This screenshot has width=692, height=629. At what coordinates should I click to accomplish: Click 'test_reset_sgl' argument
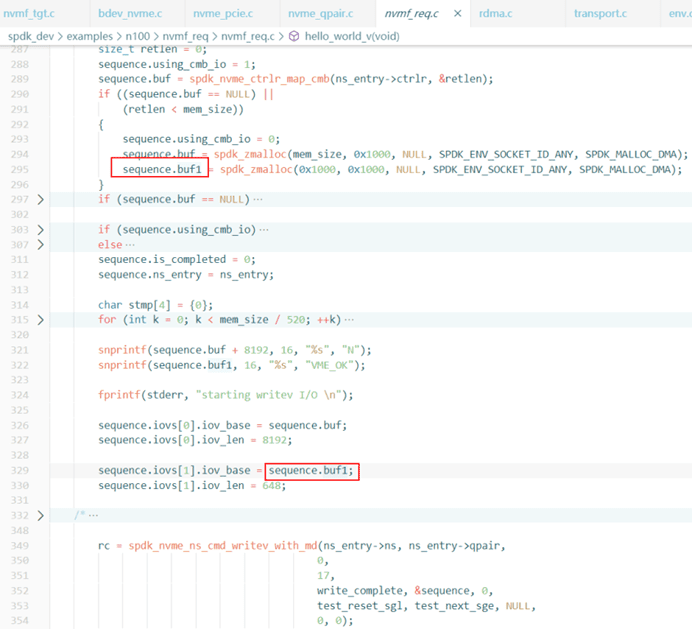tap(359, 606)
